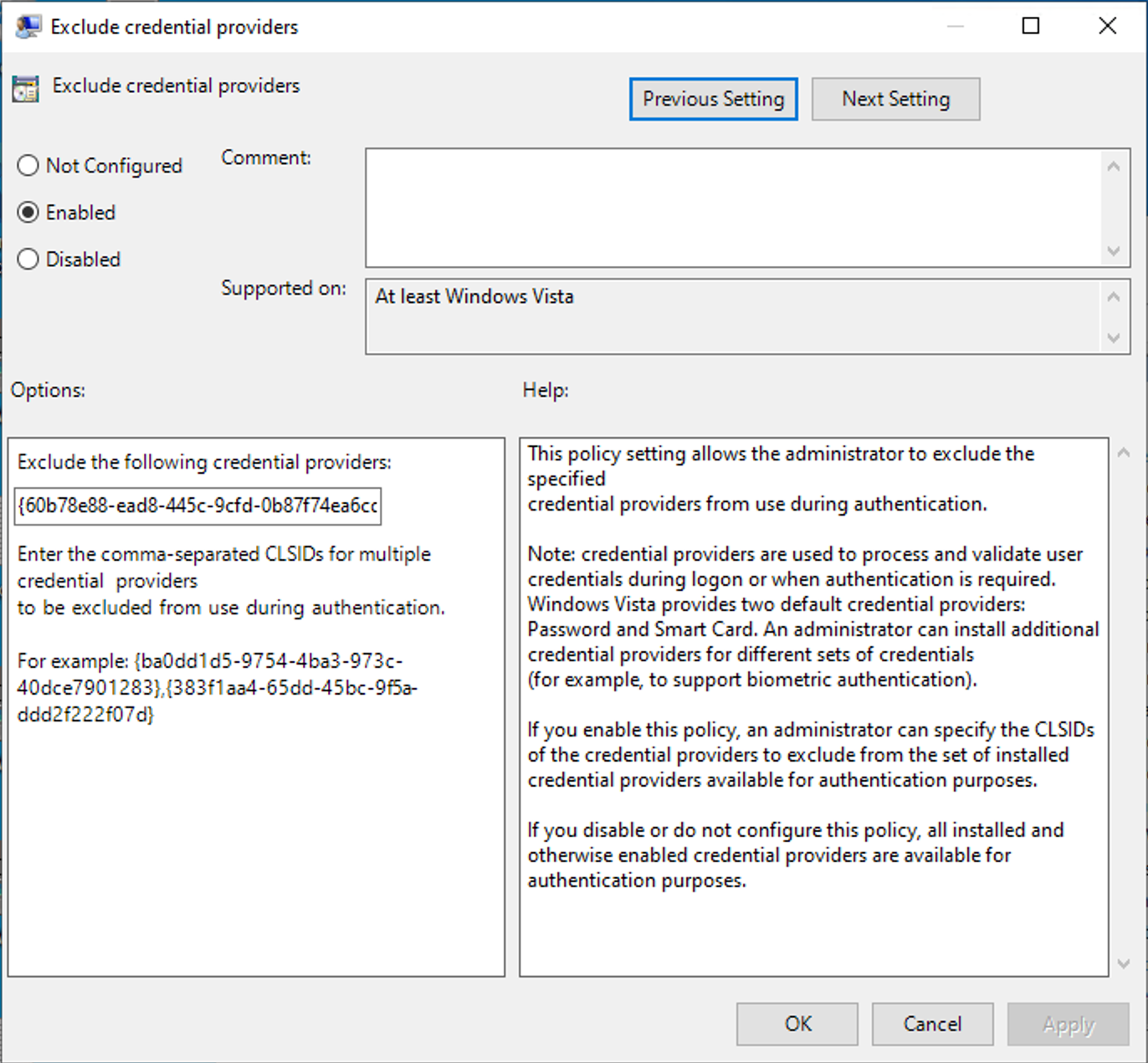
Task: Select the Not Configured option
Action: point(100,166)
